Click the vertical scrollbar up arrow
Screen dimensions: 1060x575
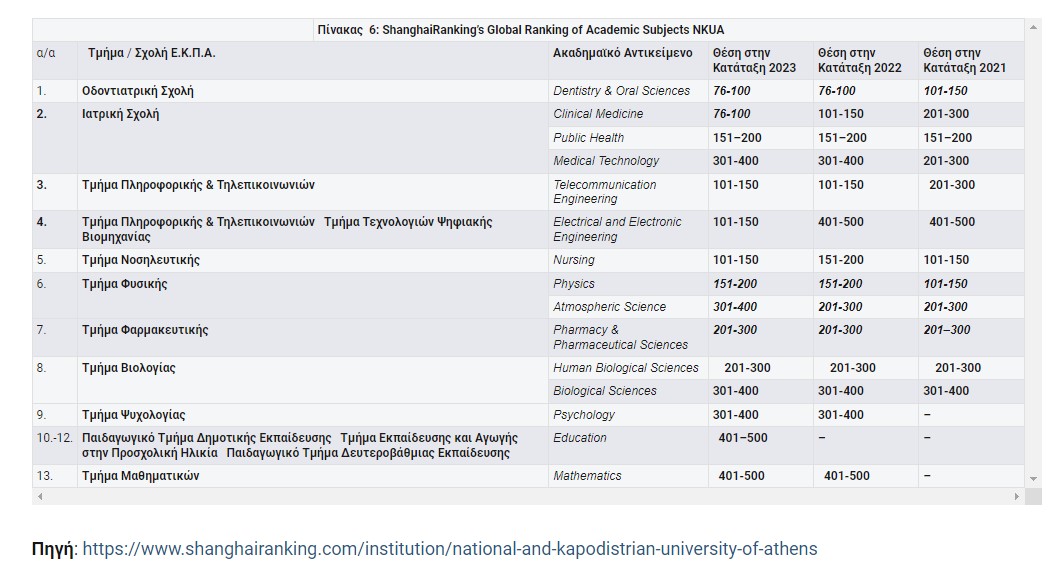click(x=1034, y=25)
